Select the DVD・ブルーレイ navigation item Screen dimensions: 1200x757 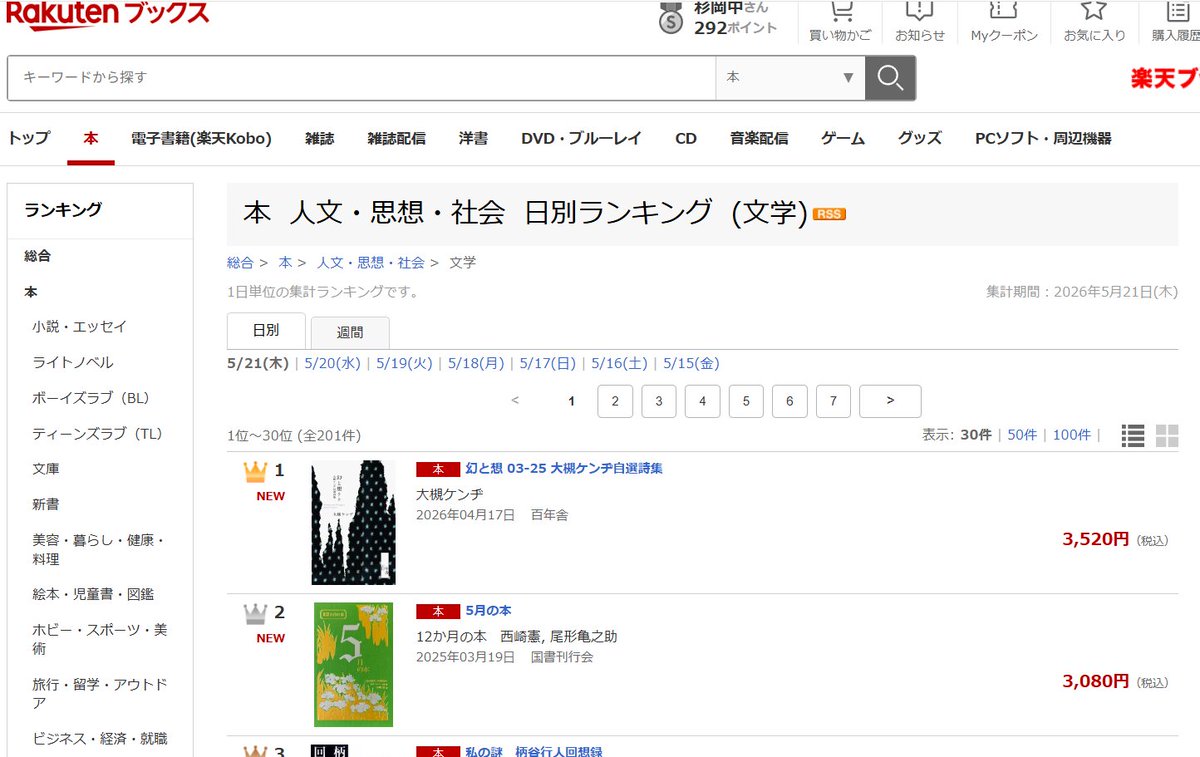[581, 139]
